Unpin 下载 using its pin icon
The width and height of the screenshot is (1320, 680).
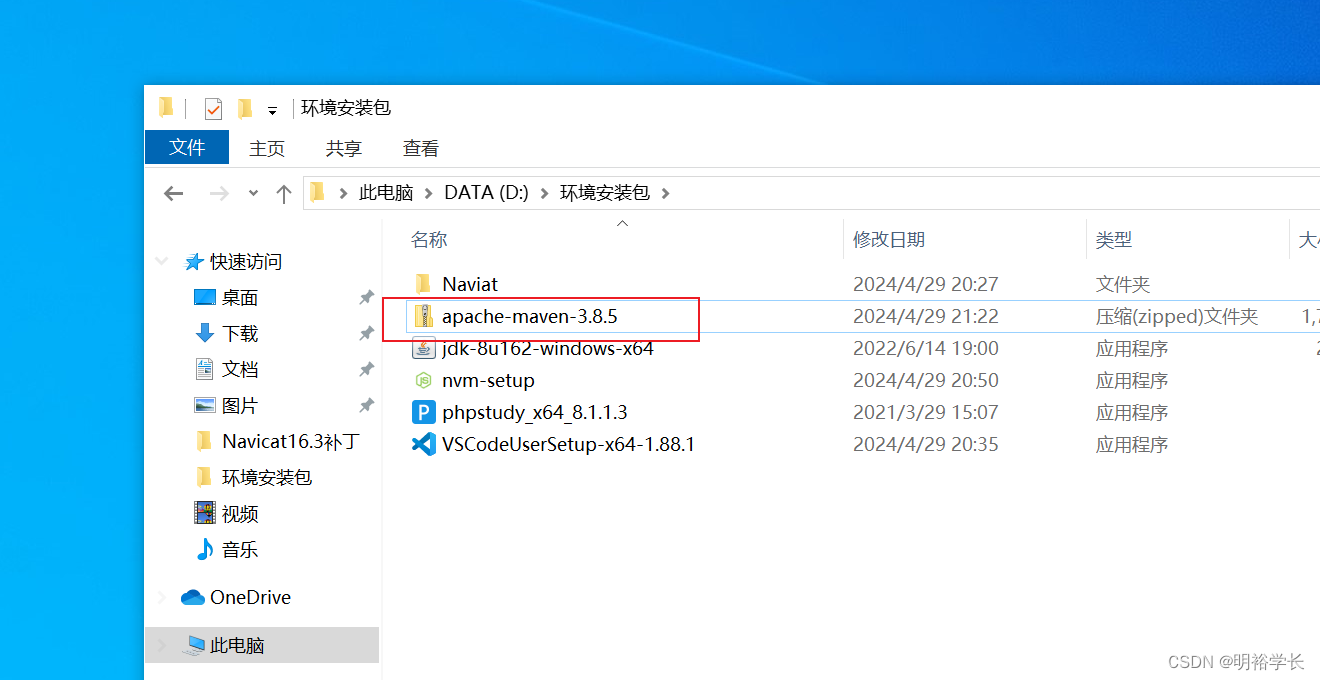[x=366, y=334]
